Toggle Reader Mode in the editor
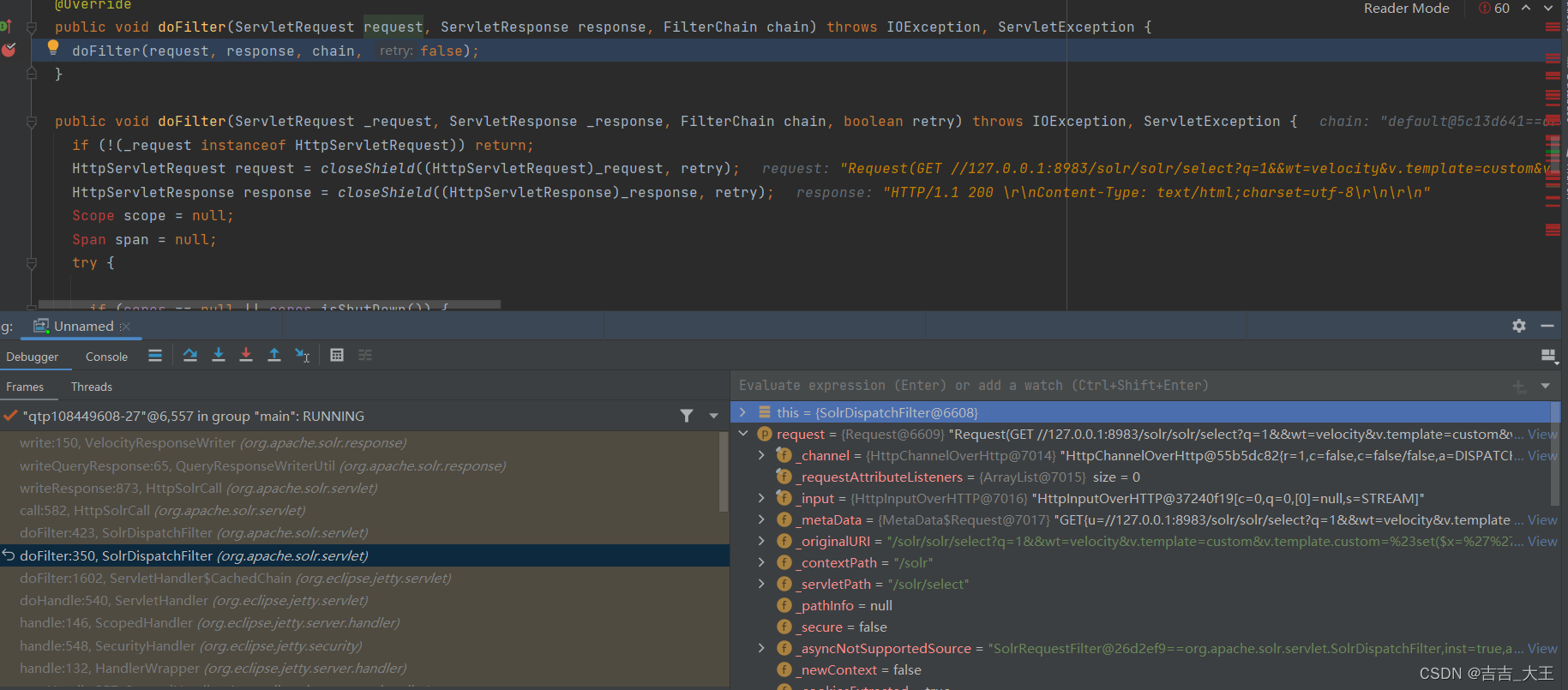 (1407, 9)
